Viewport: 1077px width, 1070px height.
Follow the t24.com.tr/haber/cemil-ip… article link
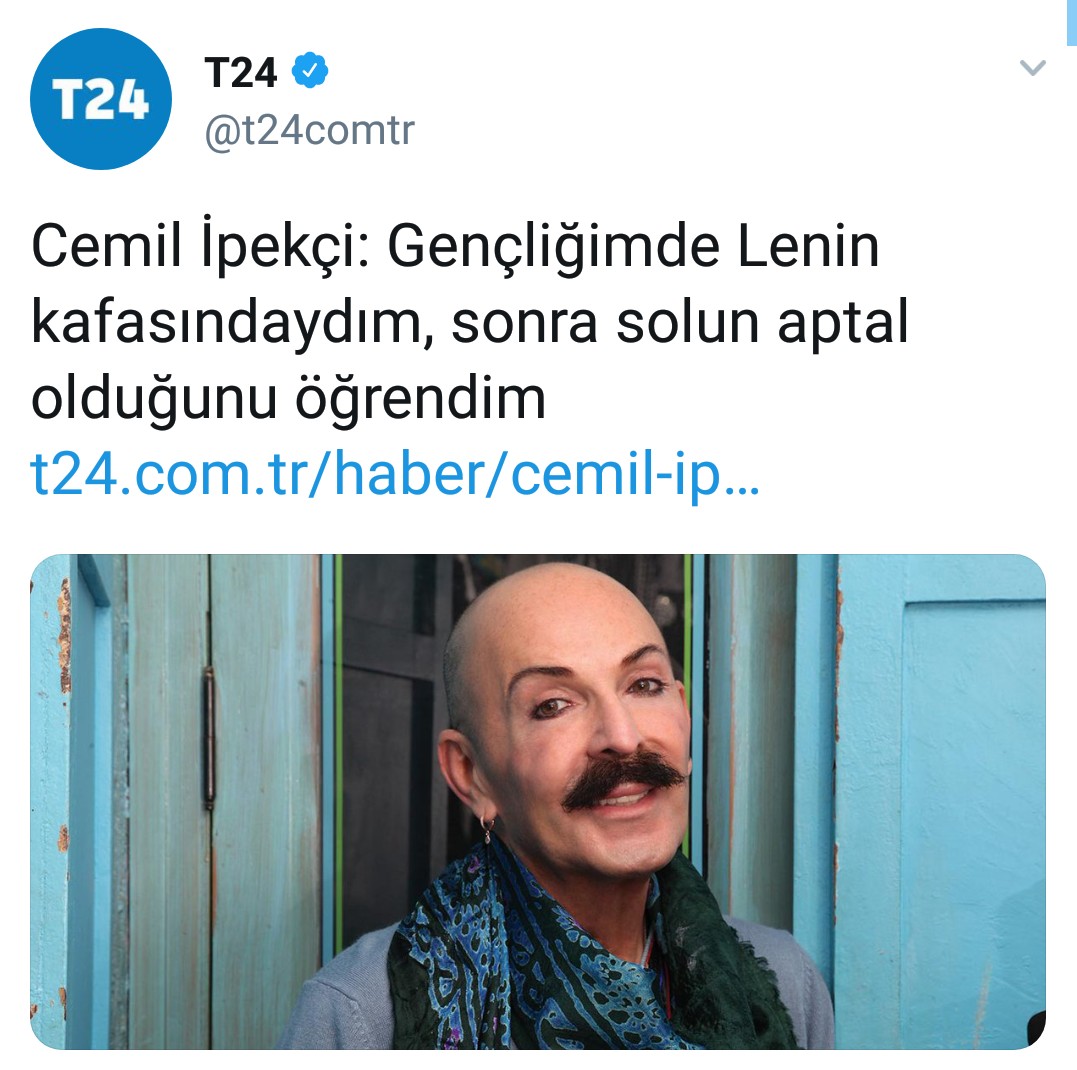[x=396, y=475]
